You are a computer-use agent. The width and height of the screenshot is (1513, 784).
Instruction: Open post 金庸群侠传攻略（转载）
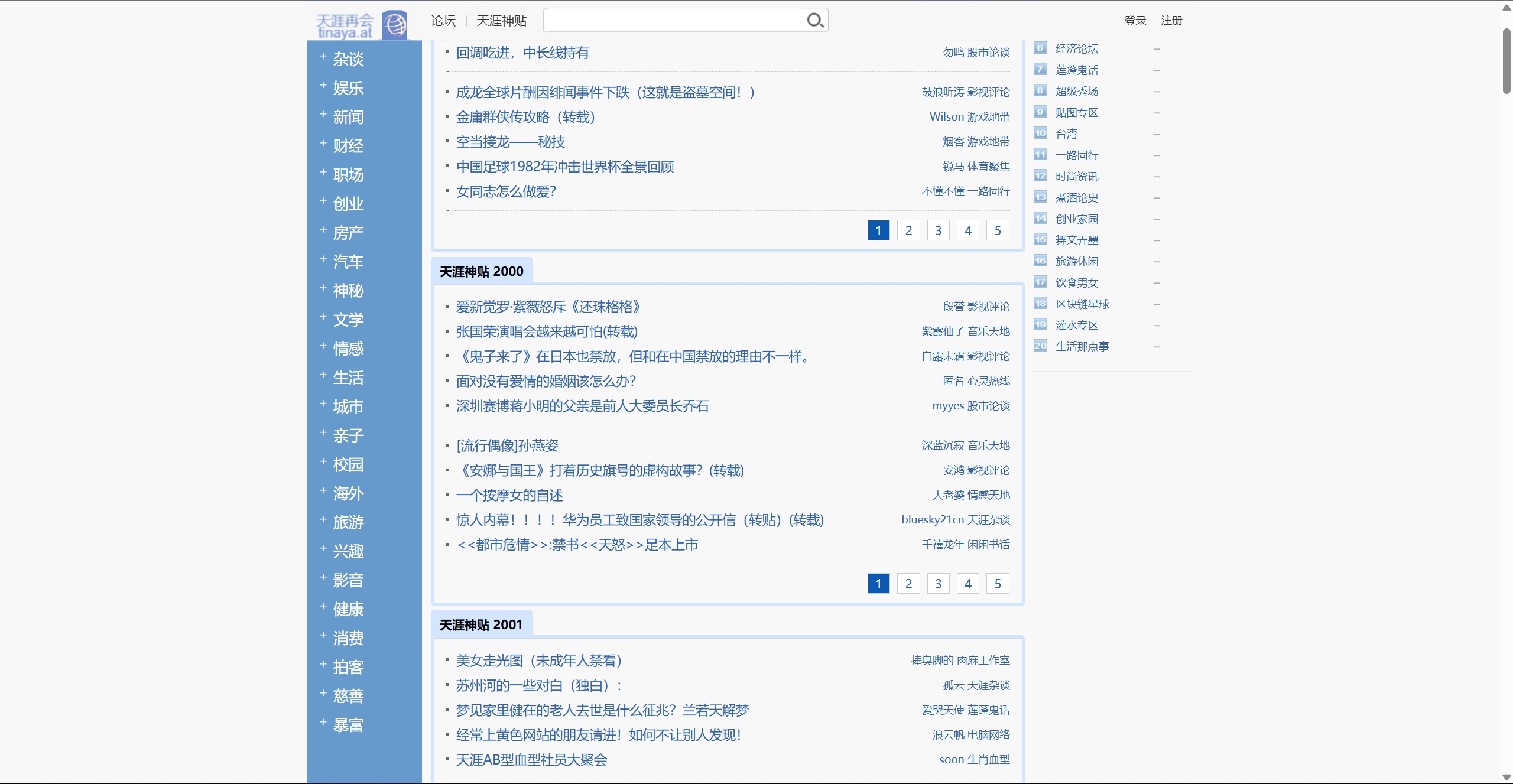coord(525,117)
